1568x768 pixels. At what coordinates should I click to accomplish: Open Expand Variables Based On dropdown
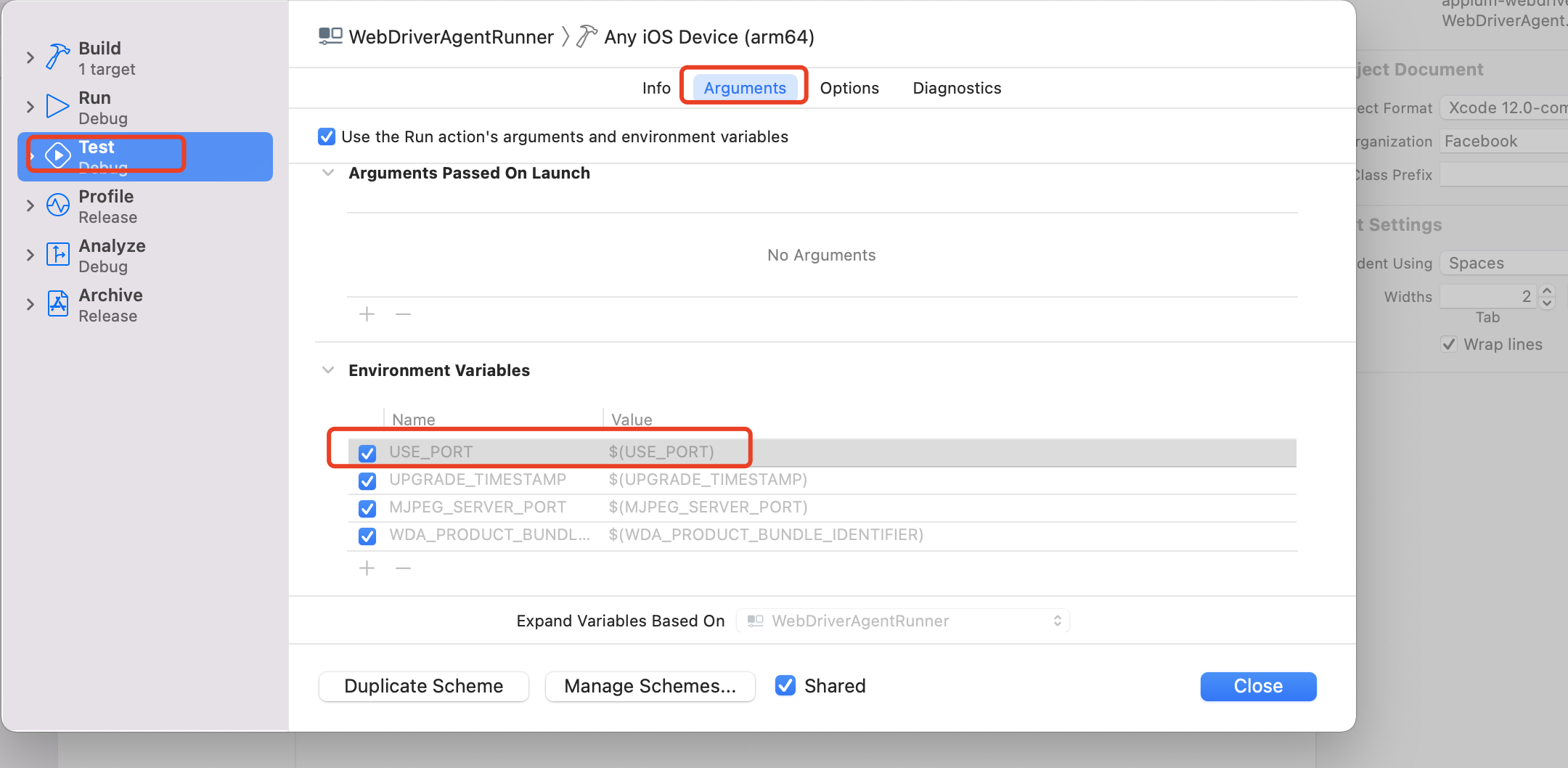tap(903, 621)
